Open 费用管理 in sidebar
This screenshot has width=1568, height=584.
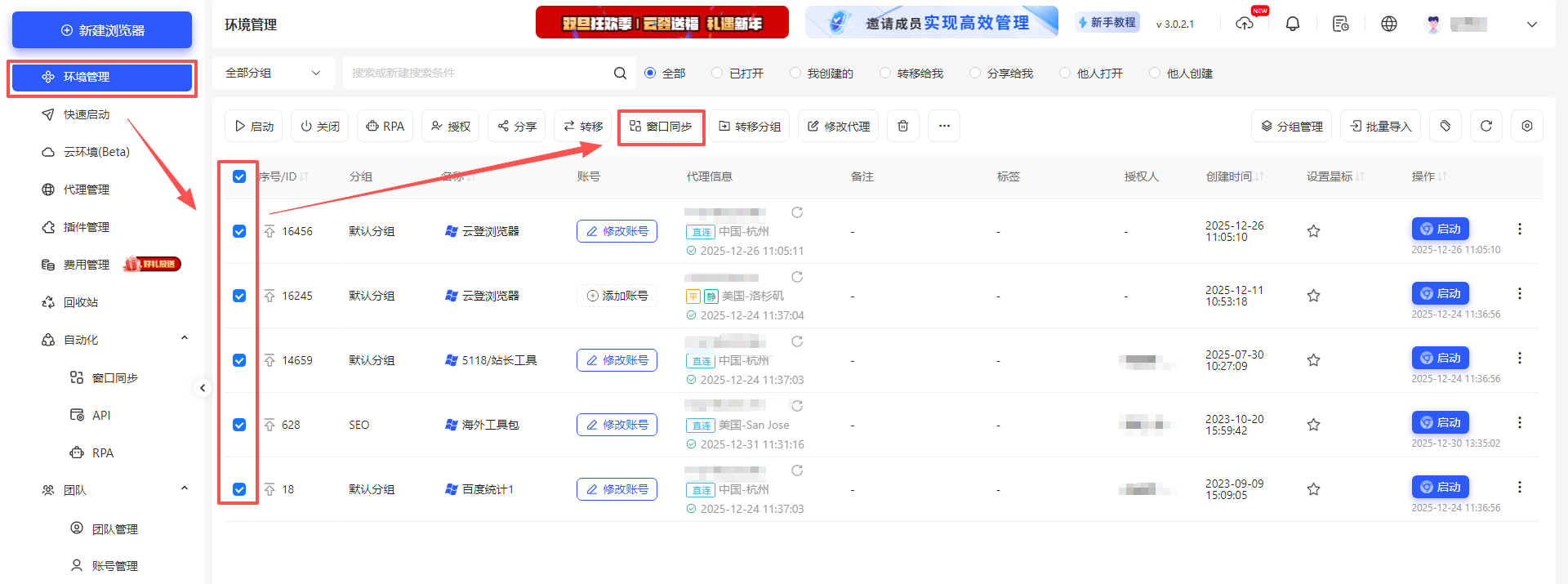coord(86,265)
